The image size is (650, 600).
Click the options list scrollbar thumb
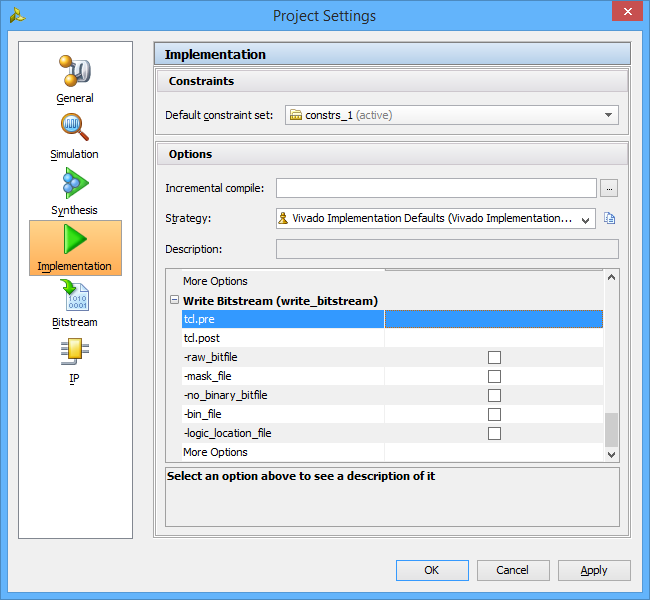pos(611,430)
